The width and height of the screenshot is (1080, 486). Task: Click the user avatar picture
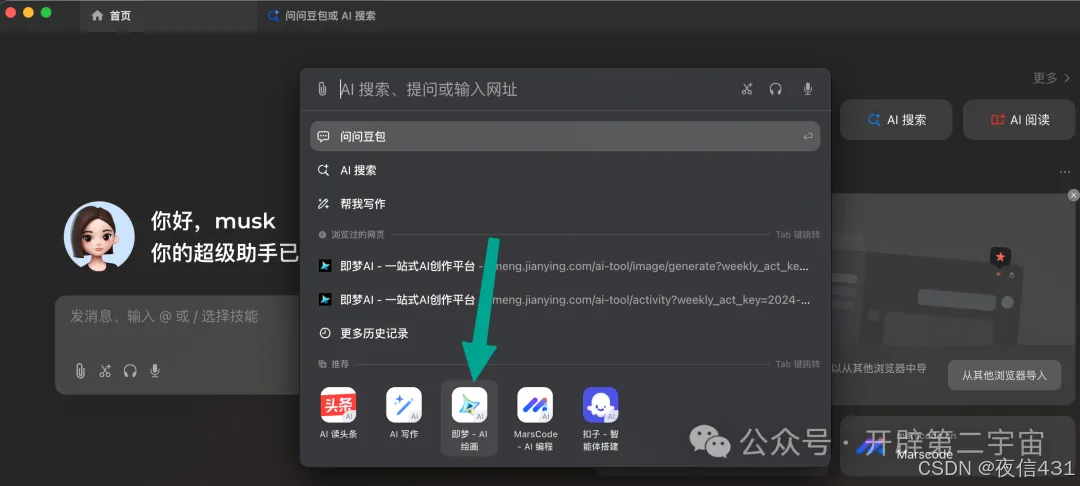[x=99, y=236]
